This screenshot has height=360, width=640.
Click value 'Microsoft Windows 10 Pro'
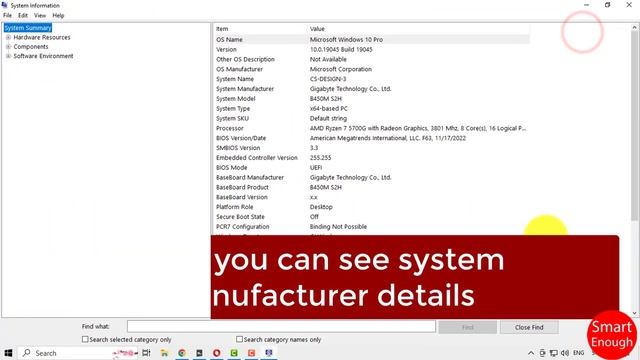coord(346,40)
